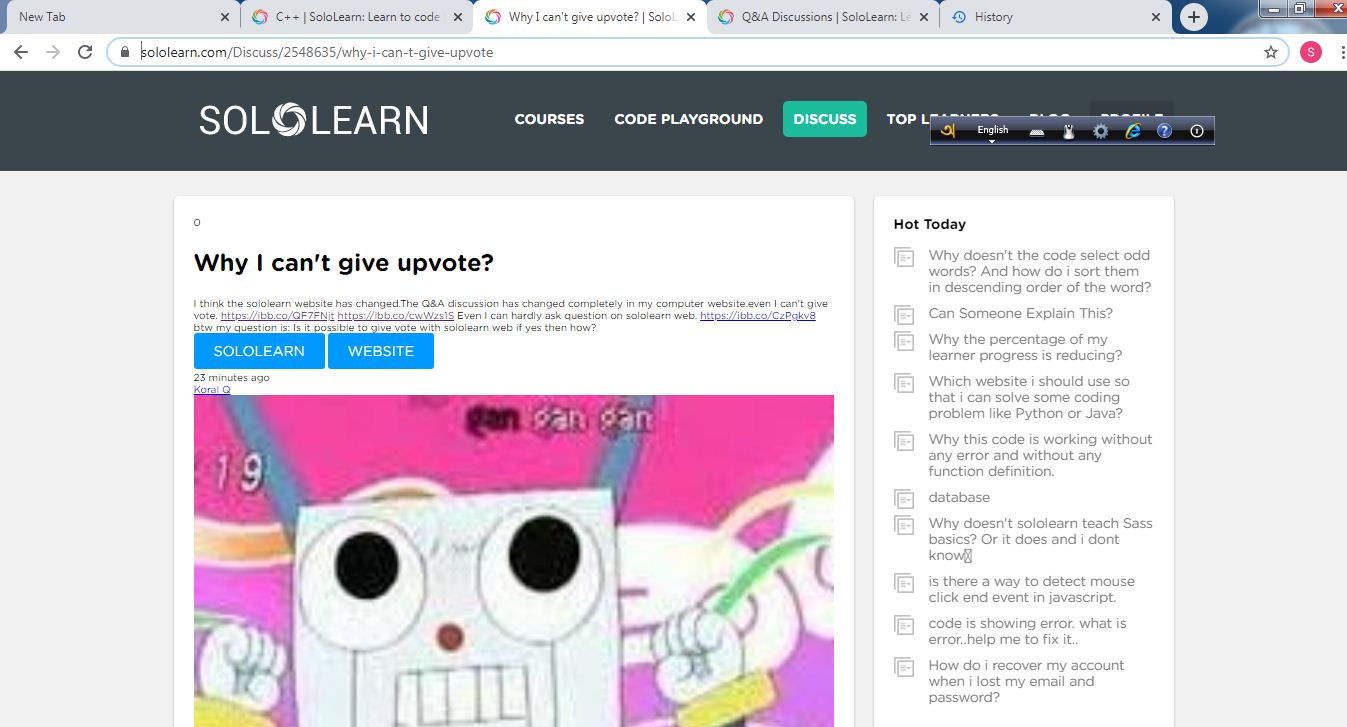
Task: Click the Internet Explorer icon on floating toolbar
Action: (1133, 131)
